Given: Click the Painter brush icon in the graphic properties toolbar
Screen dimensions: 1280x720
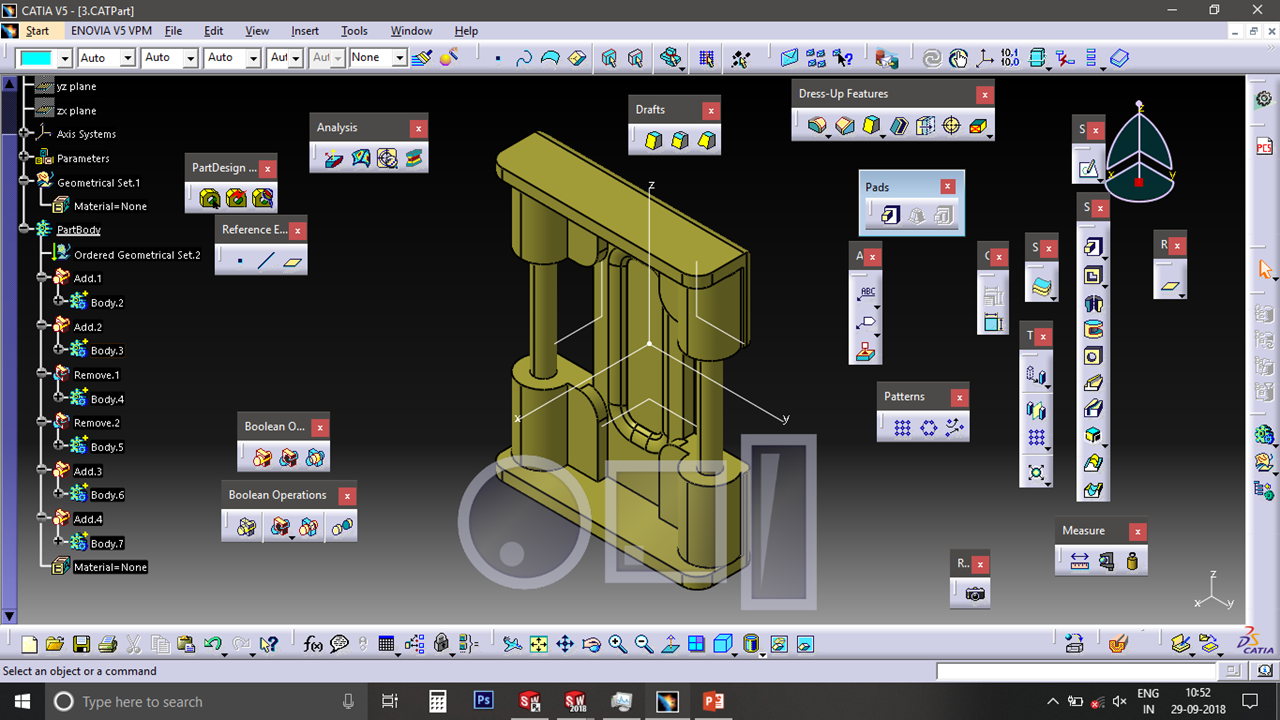Looking at the screenshot, I should tap(422, 58).
